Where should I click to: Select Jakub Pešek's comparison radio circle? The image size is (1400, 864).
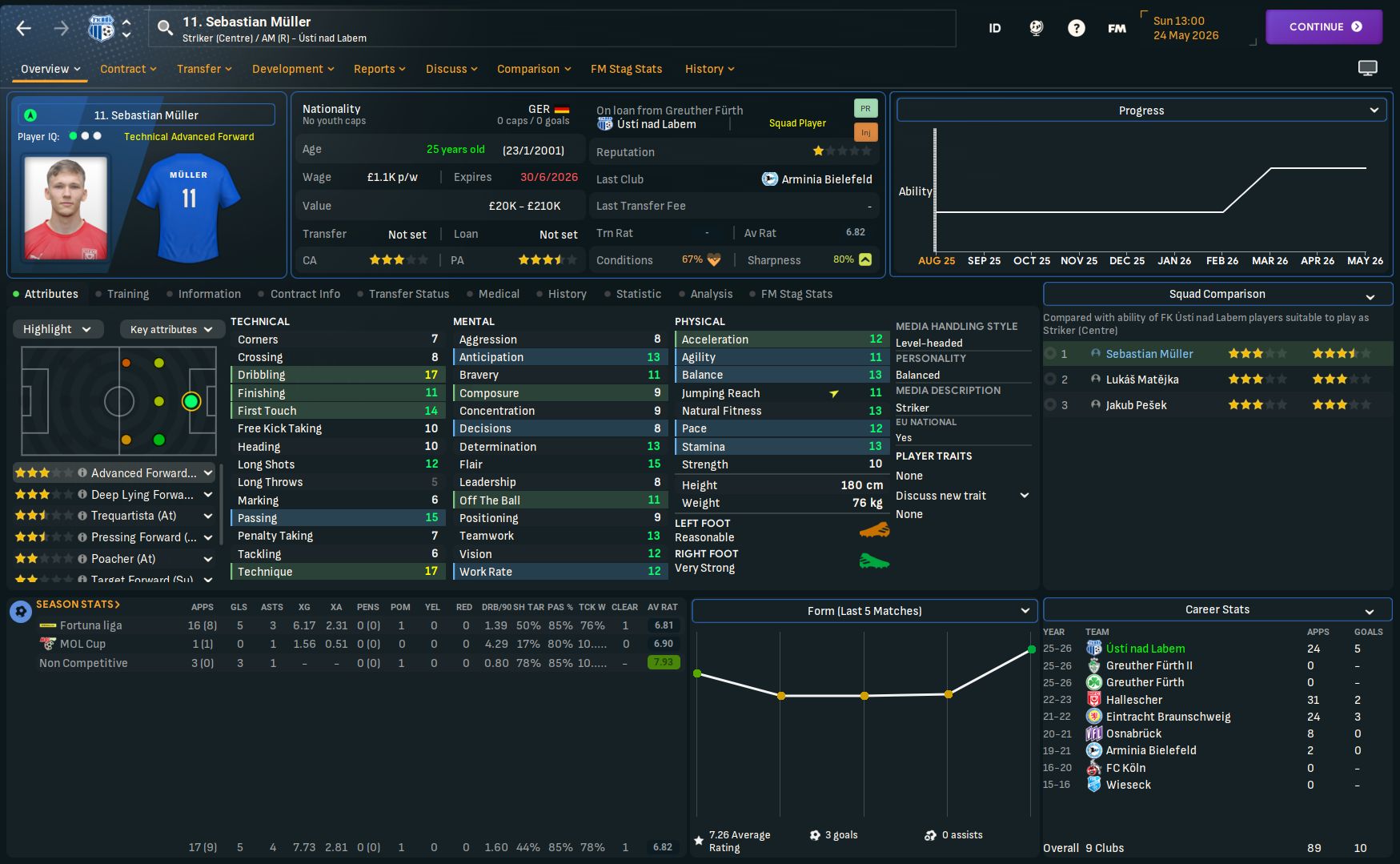[x=1050, y=404]
